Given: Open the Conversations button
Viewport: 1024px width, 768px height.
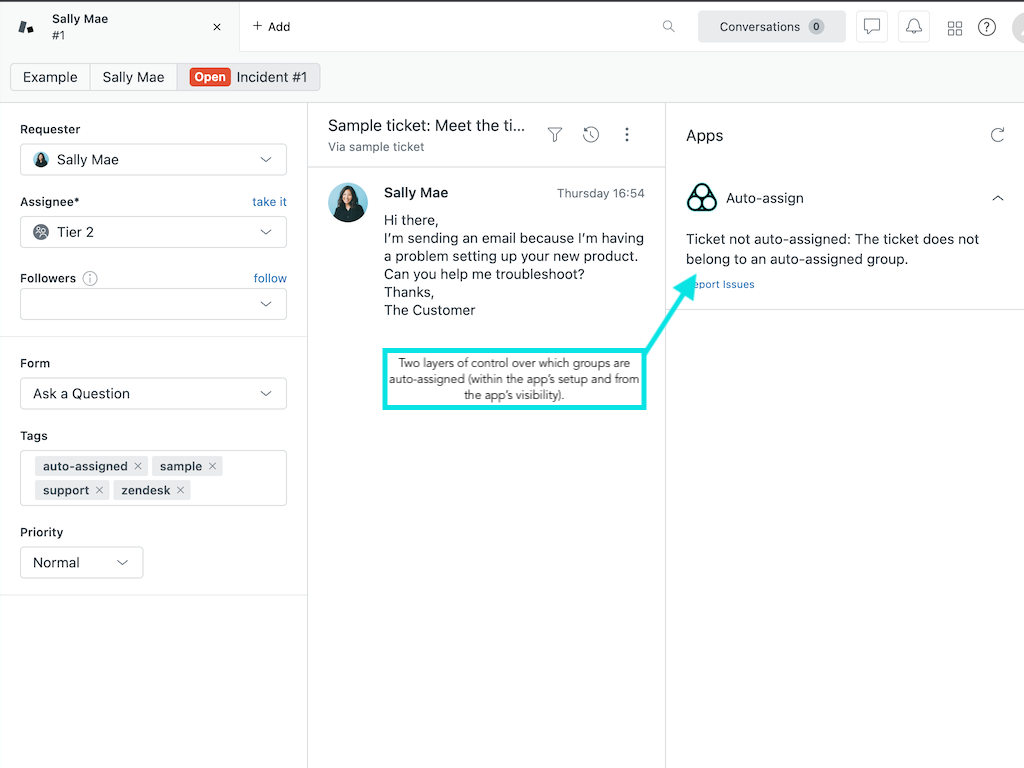Looking at the screenshot, I should [x=771, y=27].
